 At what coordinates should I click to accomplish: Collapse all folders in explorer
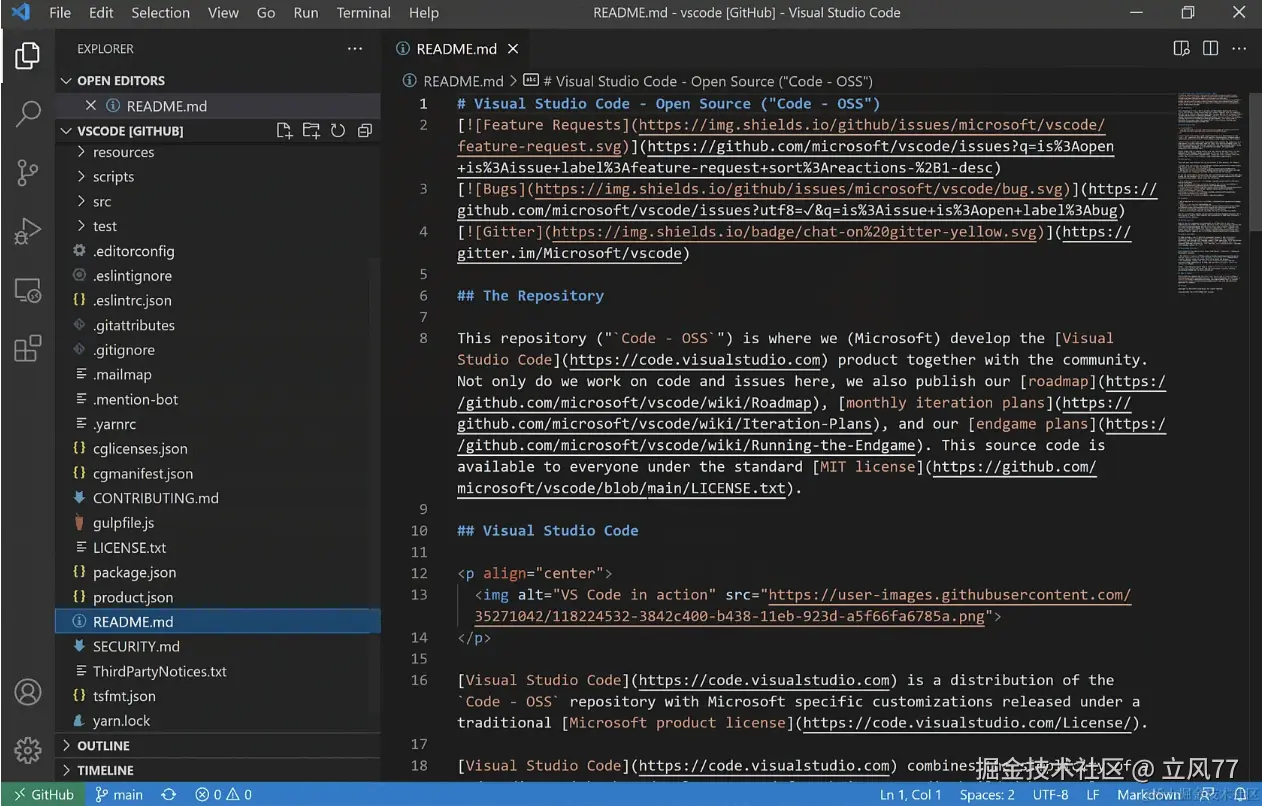(x=365, y=131)
